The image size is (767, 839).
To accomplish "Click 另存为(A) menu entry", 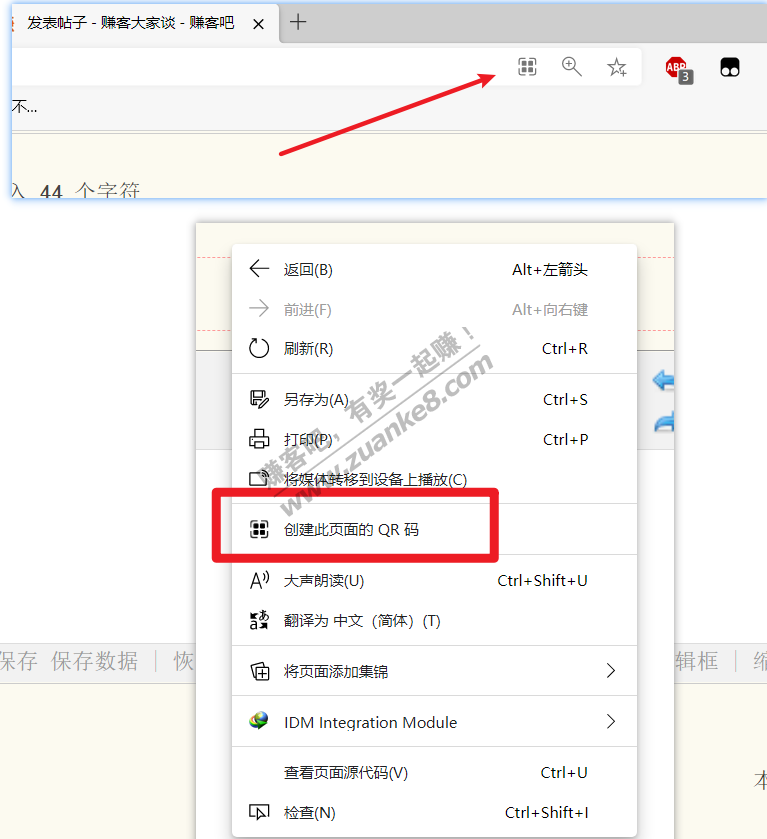I will tap(316, 400).
